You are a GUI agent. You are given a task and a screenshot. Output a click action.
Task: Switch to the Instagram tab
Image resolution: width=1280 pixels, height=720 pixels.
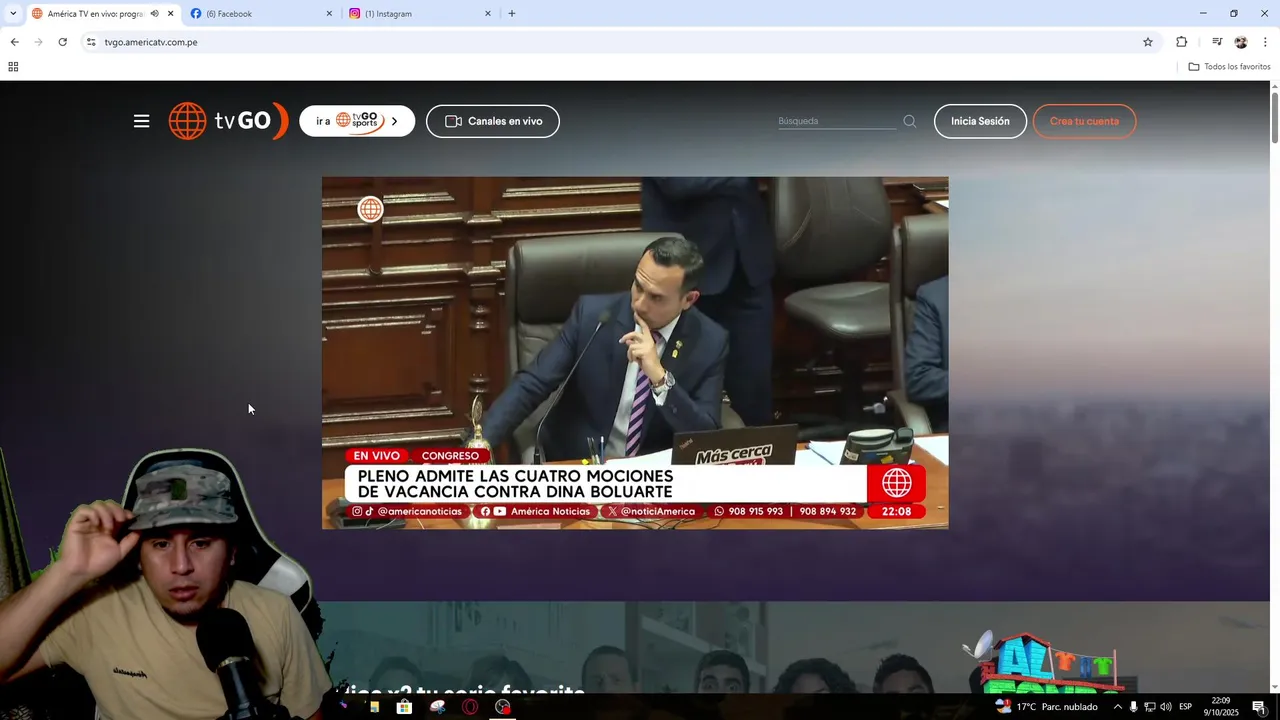tap(420, 14)
